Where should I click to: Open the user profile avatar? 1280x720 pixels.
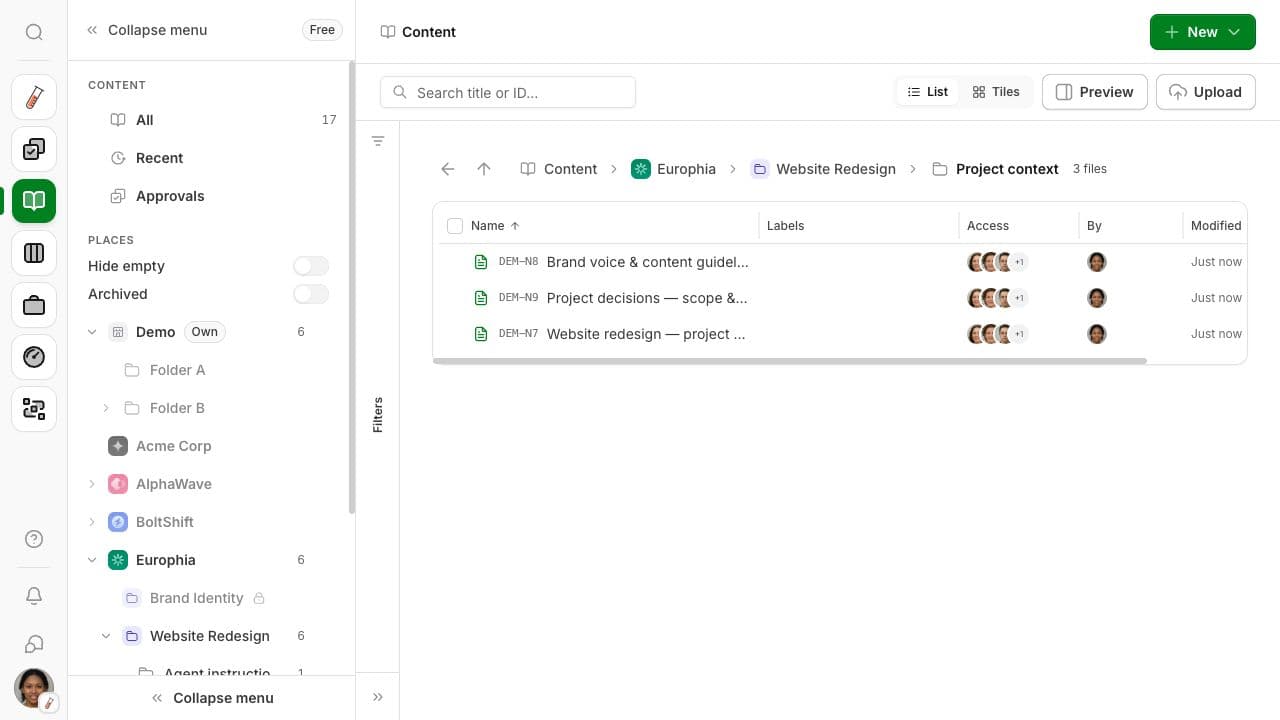click(x=34, y=688)
